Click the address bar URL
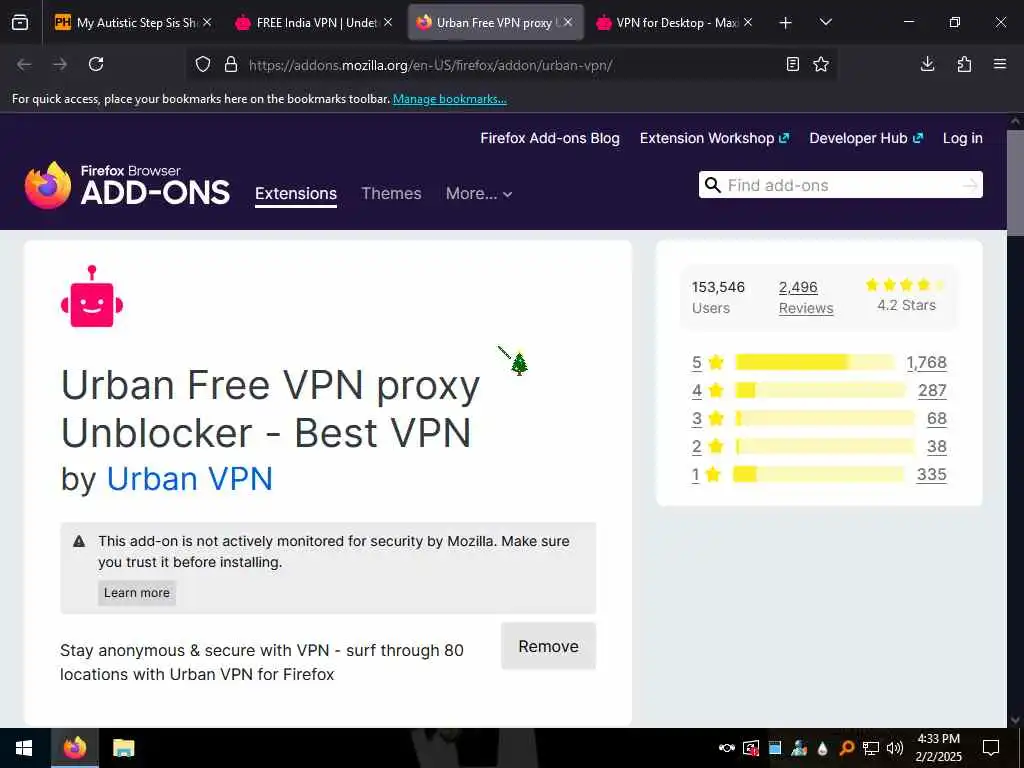This screenshot has height=768, width=1024. click(430, 65)
